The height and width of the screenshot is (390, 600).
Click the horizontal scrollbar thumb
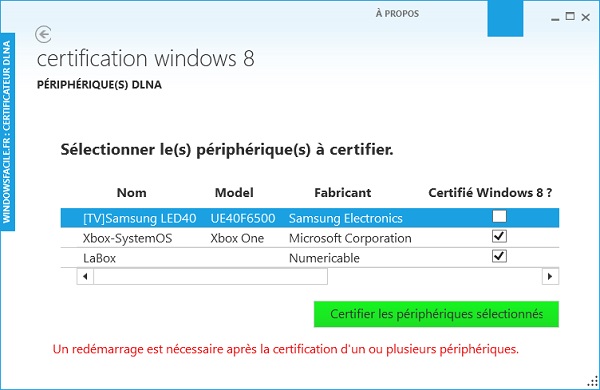(x=210, y=276)
